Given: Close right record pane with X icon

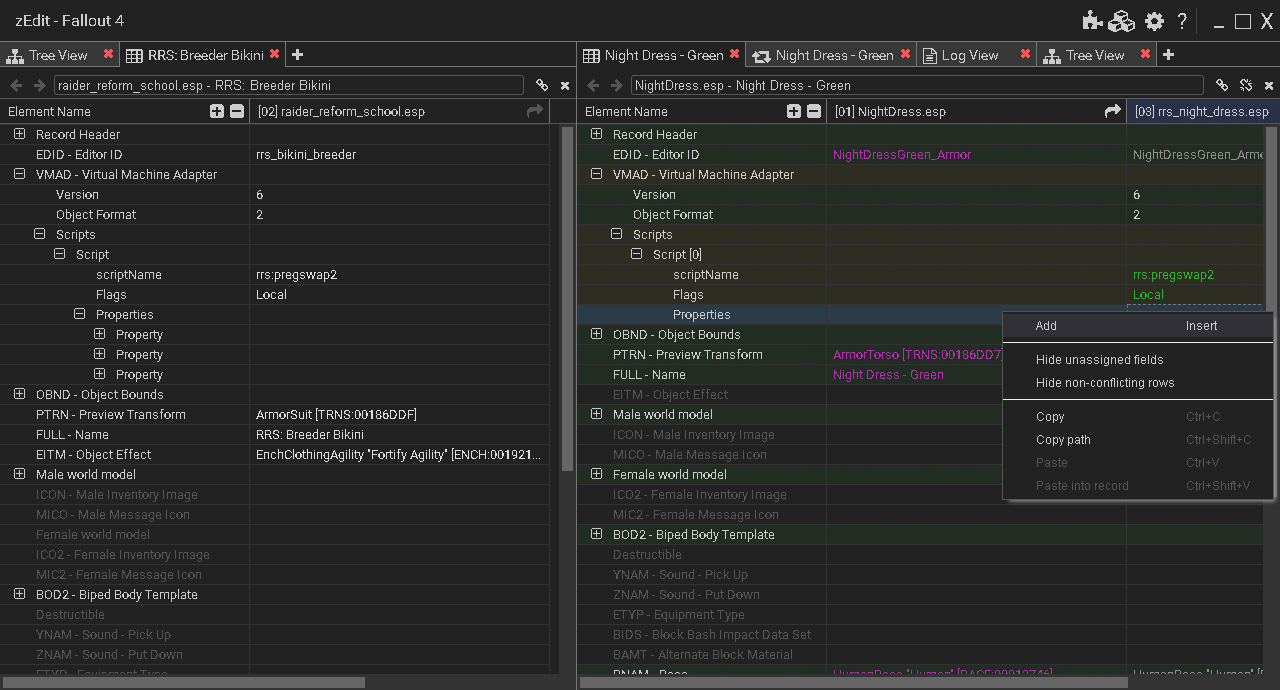Looking at the screenshot, I should 1269,86.
